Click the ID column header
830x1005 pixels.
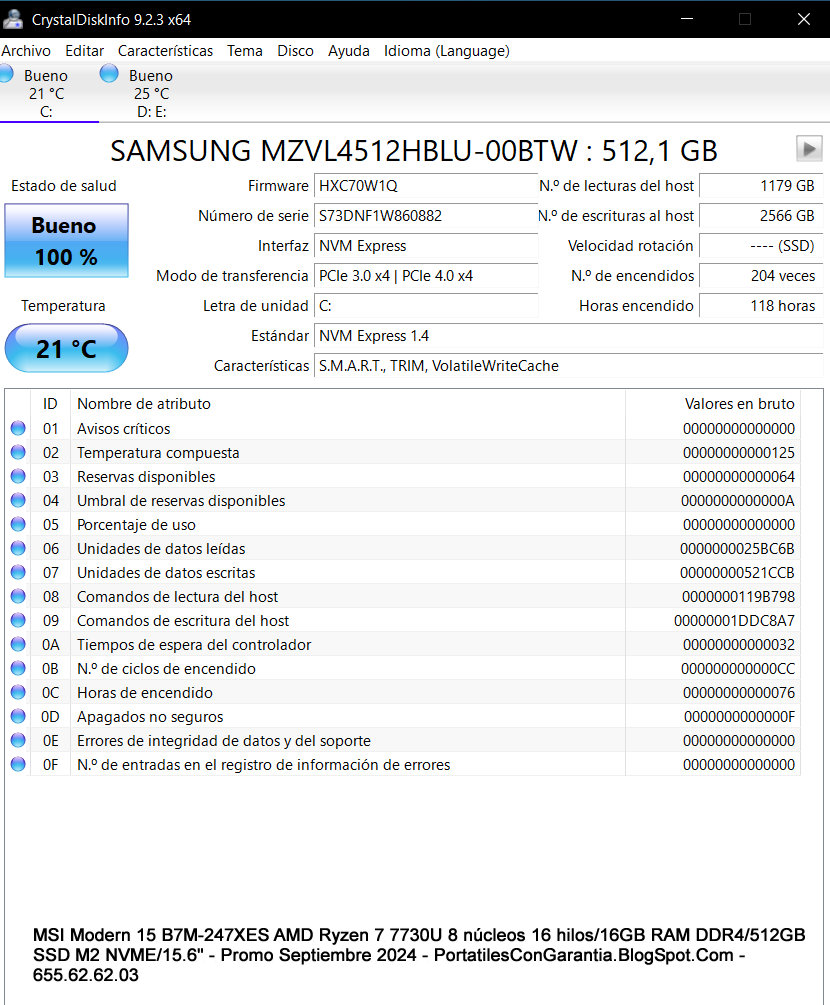50,404
